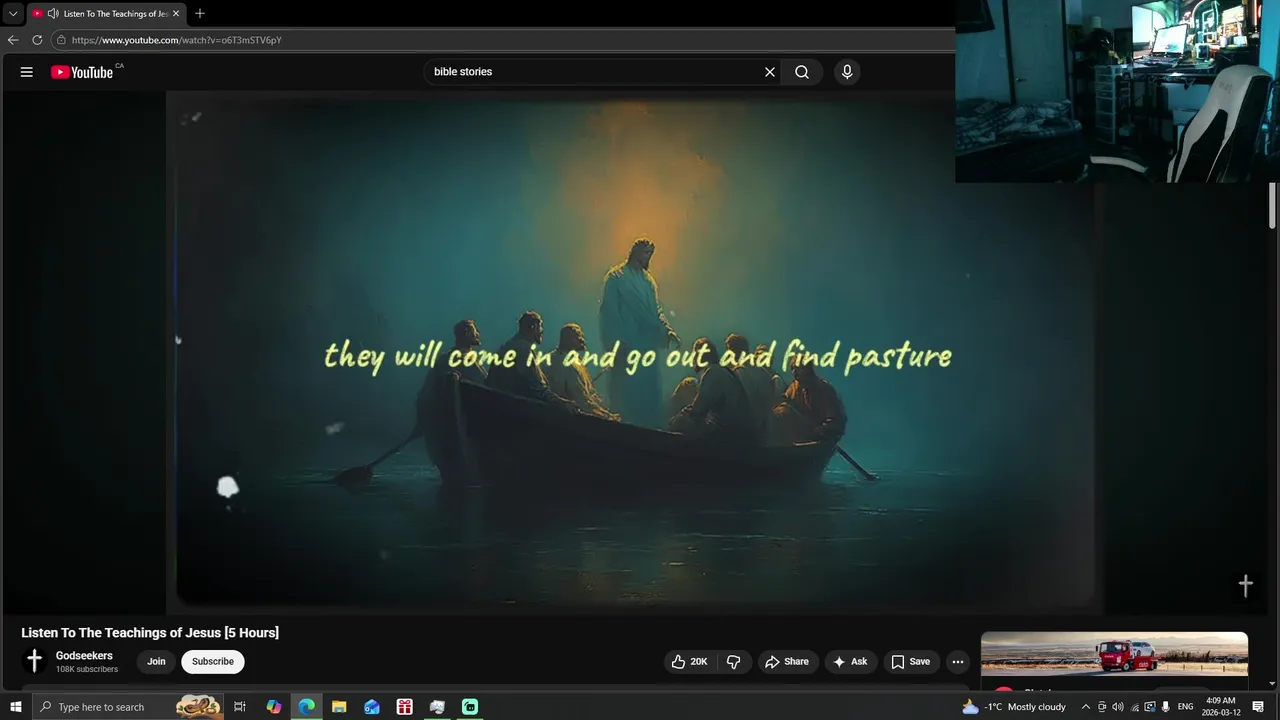Open the tow truck ad thumbnail
This screenshot has height=720, width=1280.
point(1114,655)
